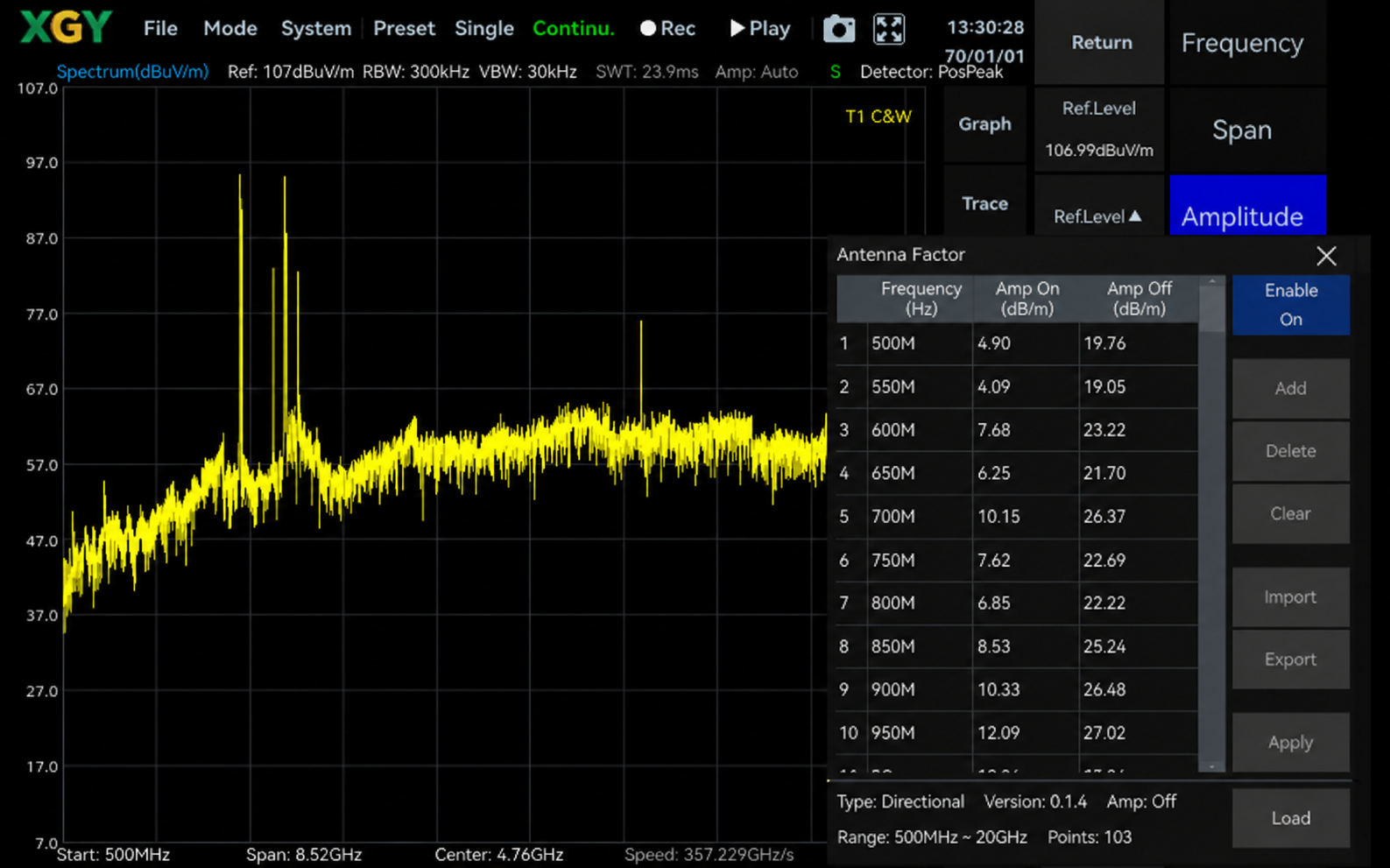
Task: Click the table scrollbar up arrow
Action: point(1212,281)
